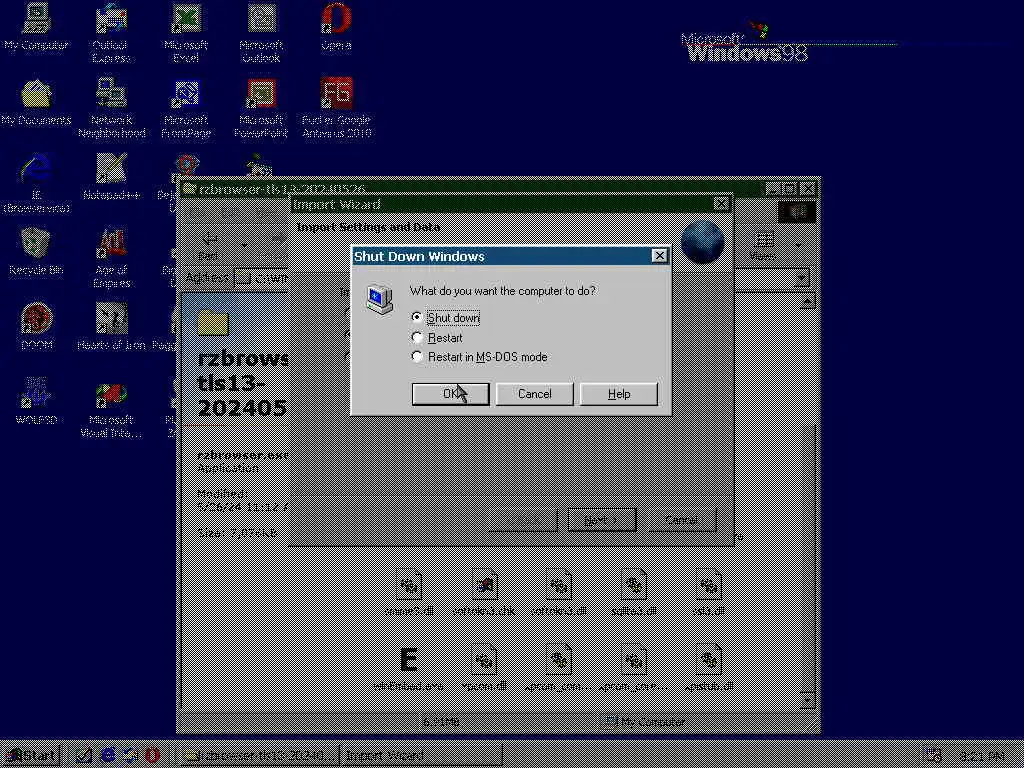This screenshot has height=768, width=1024.
Task: Open Help in Shut Down Windows dialog
Action: 618,394
